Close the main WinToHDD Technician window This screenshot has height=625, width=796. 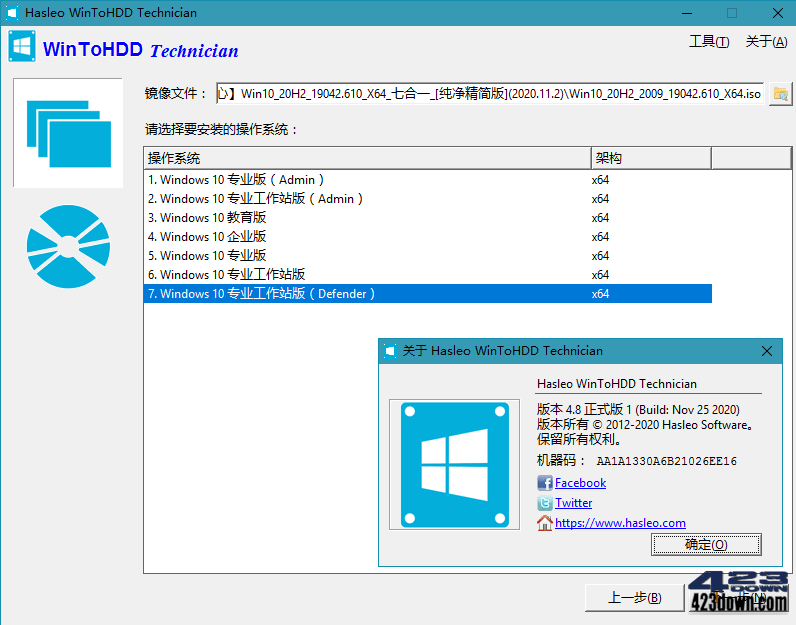777,13
